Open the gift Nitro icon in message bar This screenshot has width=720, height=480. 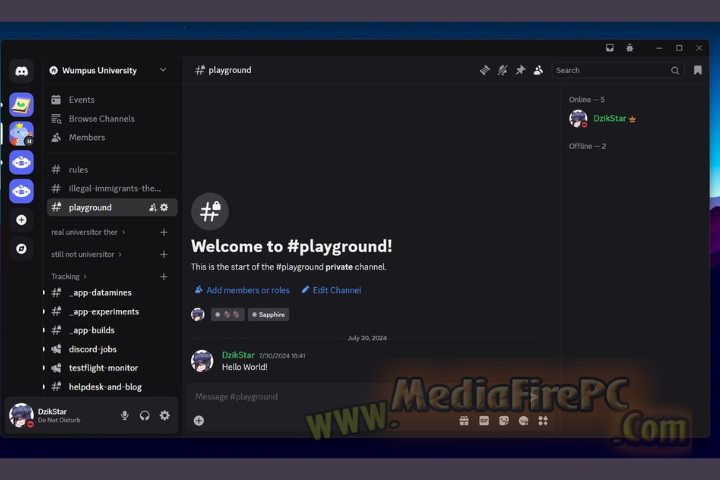tap(464, 421)
